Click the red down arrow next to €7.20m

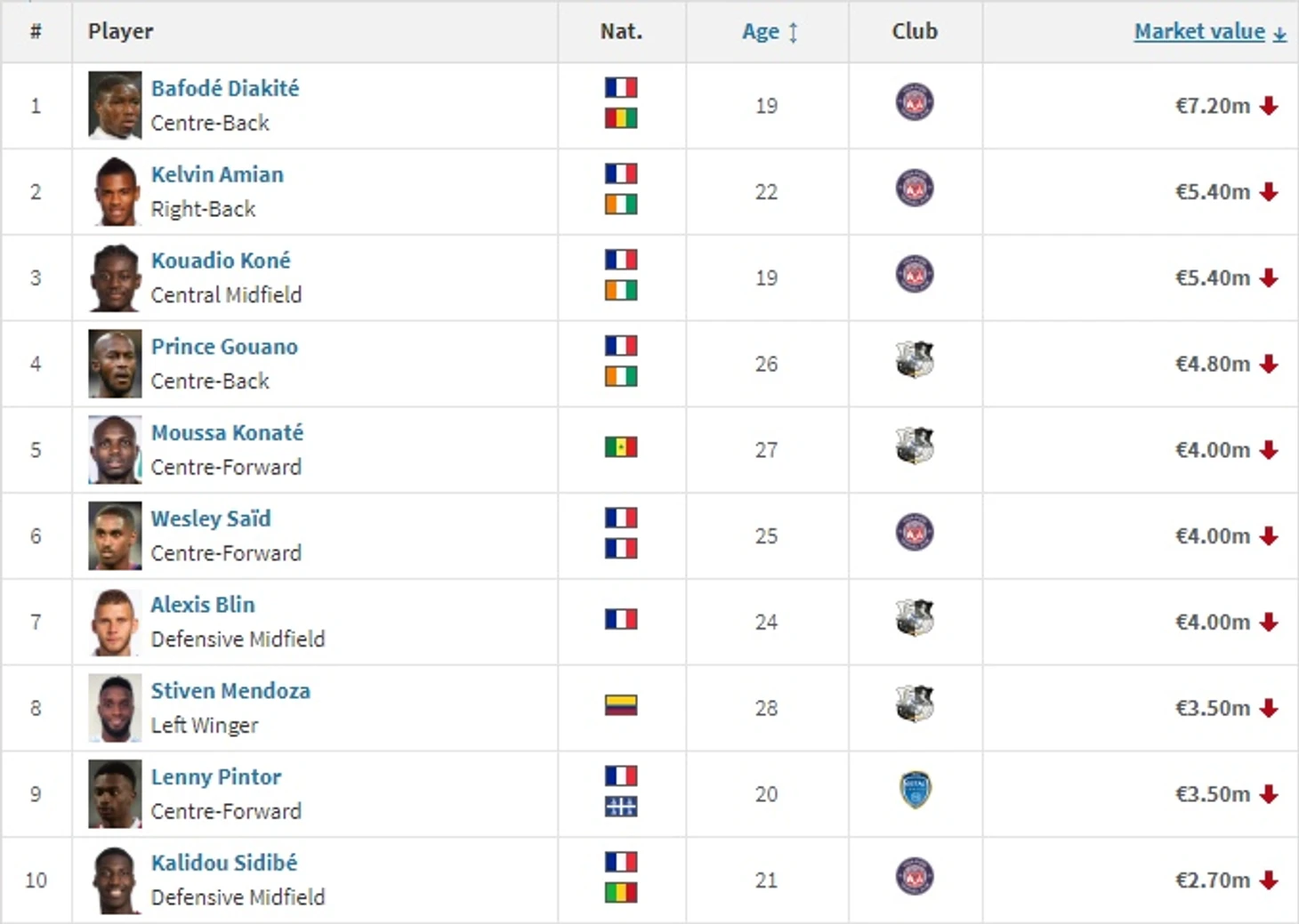tap(1269, 106)
